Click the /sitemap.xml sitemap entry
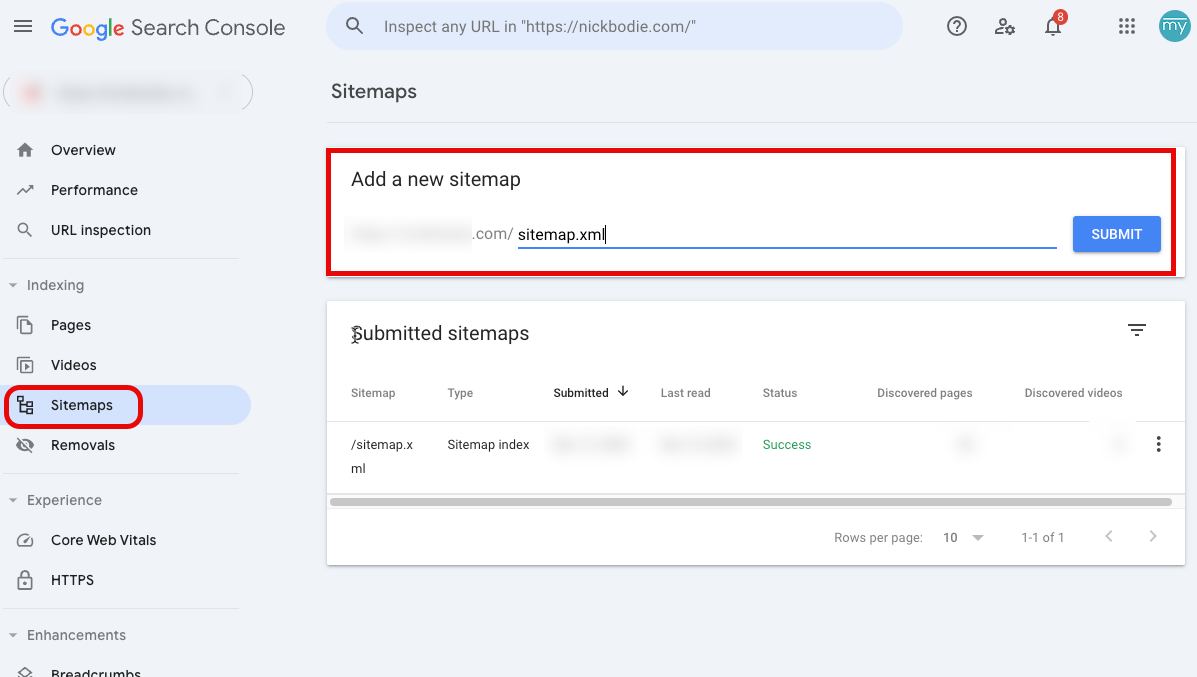 click(x=382, y=456)
